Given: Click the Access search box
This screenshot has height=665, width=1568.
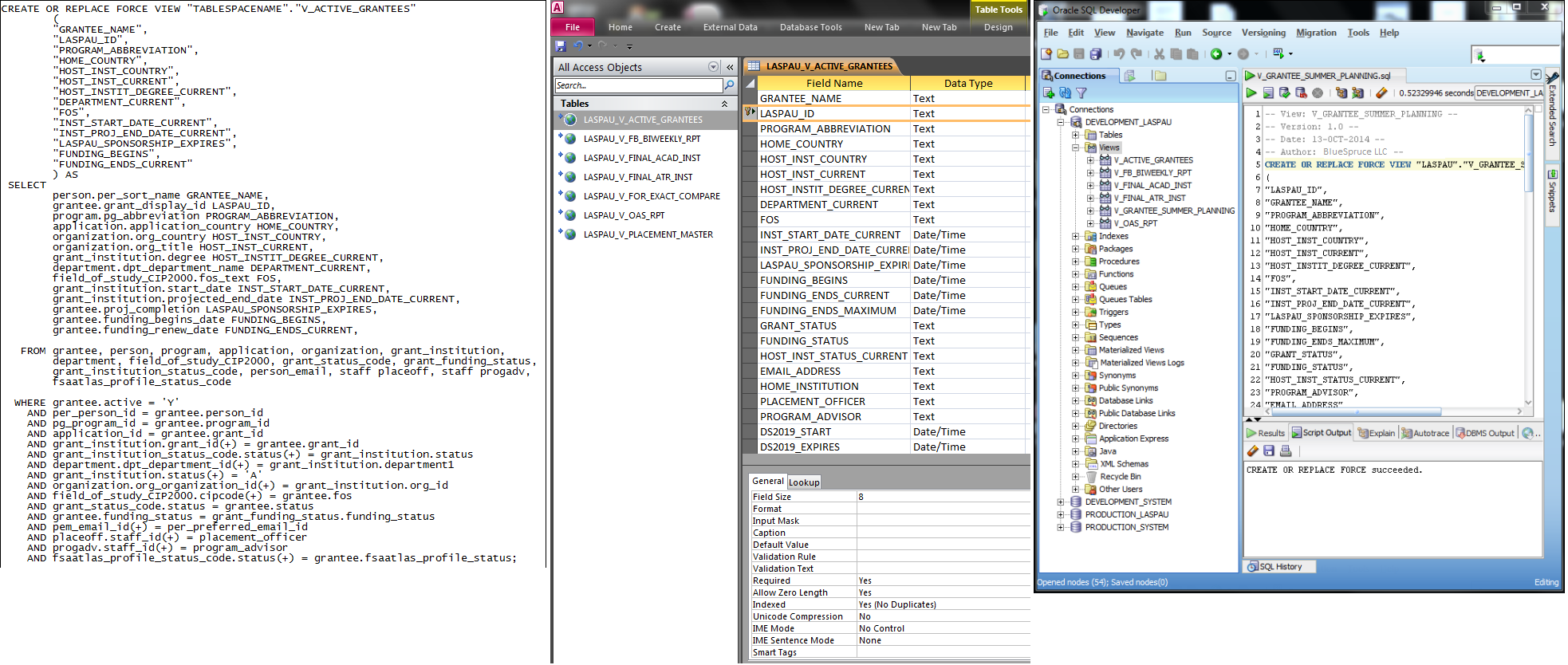Looking at the screenshot, I should pyautogui.click(x=638, y=85).
